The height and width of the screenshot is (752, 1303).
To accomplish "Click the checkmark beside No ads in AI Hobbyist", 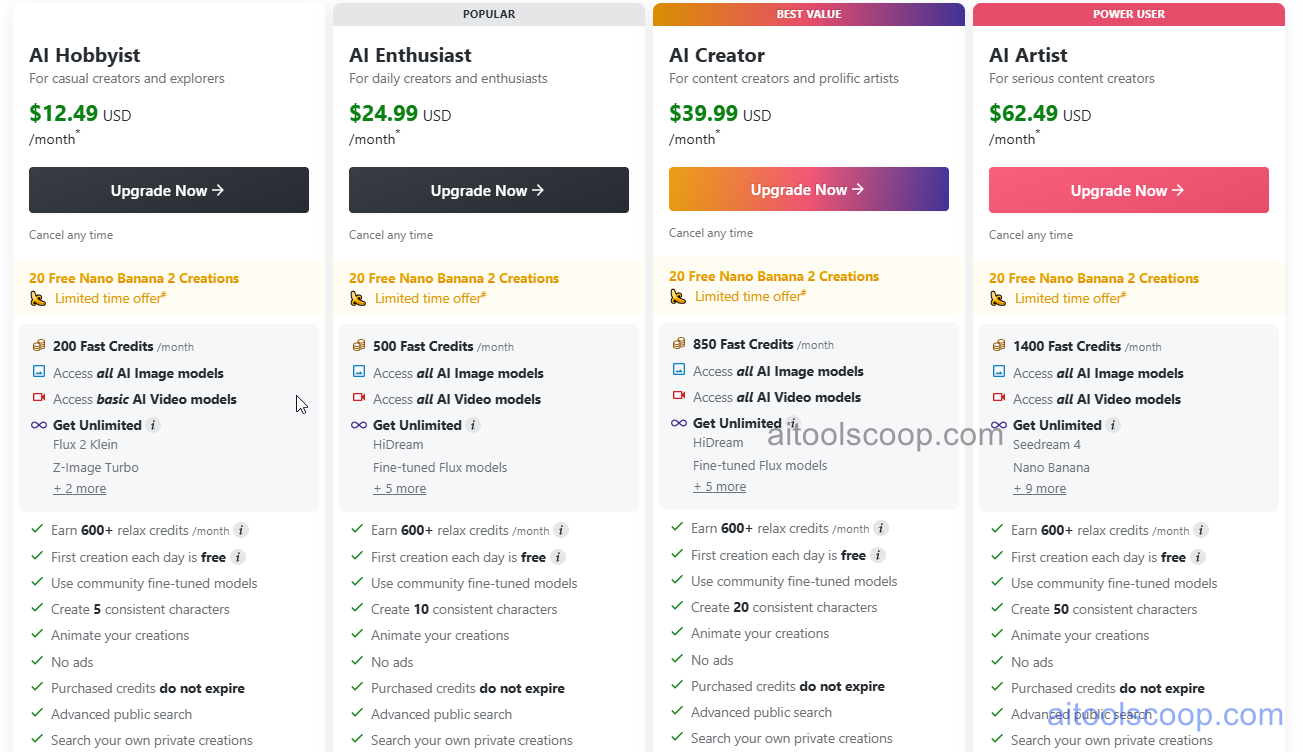I will [36, 662].
